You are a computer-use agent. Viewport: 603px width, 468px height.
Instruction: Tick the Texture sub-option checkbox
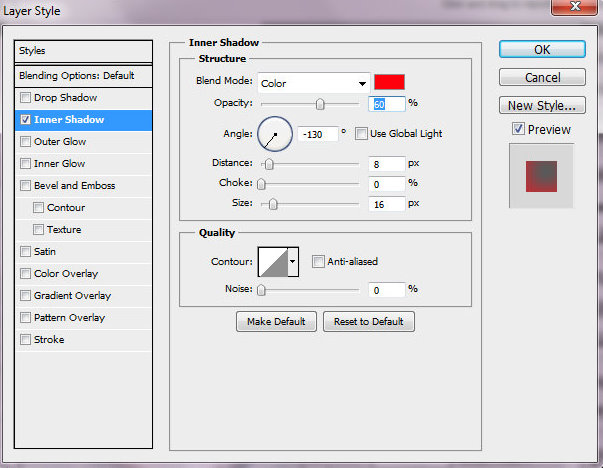38,230
